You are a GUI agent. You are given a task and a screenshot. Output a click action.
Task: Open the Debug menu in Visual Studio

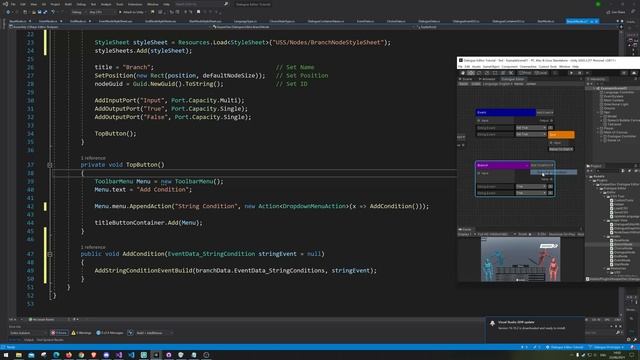pos(81,4)
